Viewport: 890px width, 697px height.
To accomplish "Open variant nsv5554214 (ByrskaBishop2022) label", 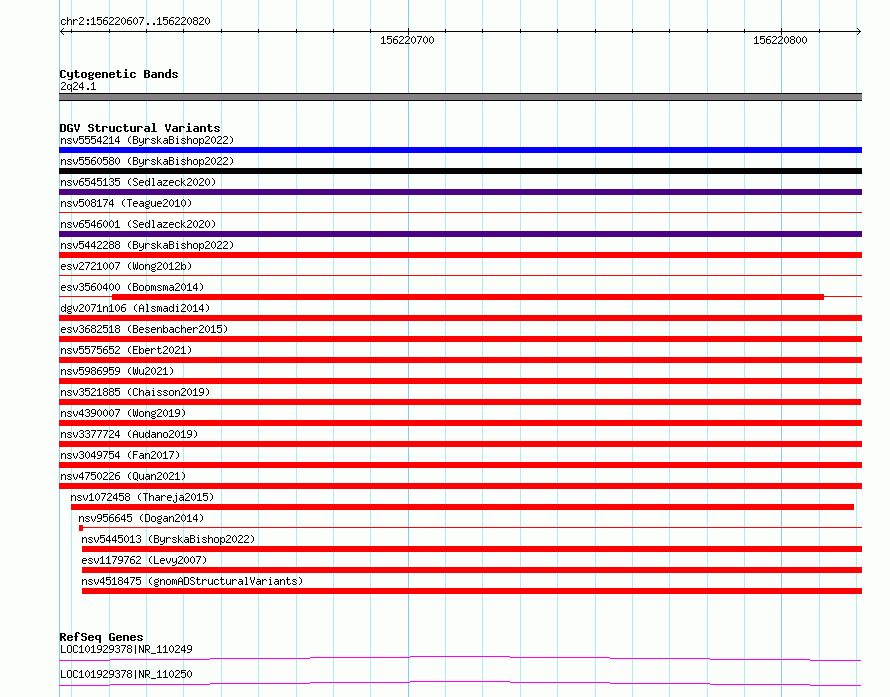I will click(x=147, y=140).
